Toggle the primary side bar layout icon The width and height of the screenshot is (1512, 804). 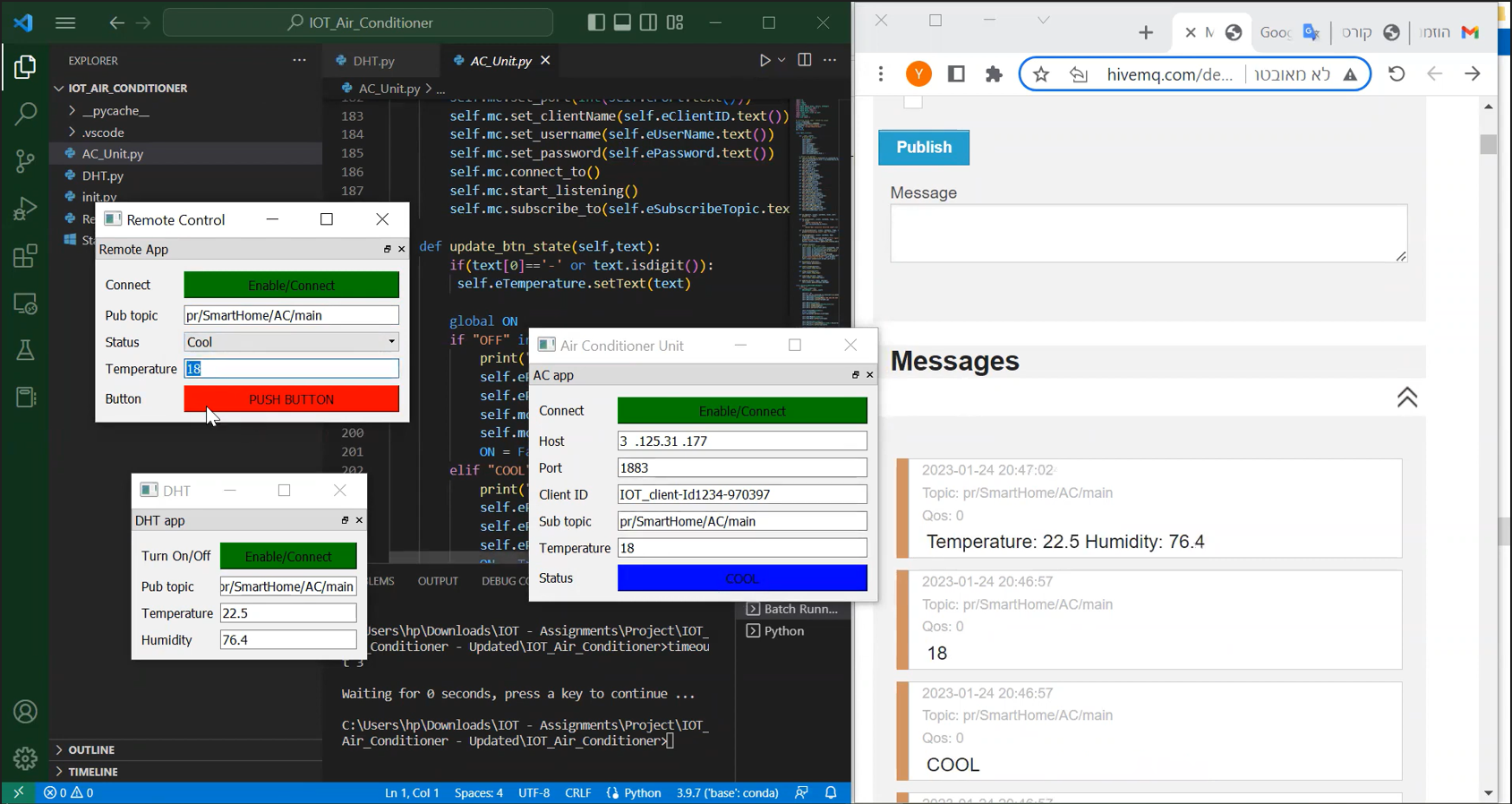click(x=596, y=22)
